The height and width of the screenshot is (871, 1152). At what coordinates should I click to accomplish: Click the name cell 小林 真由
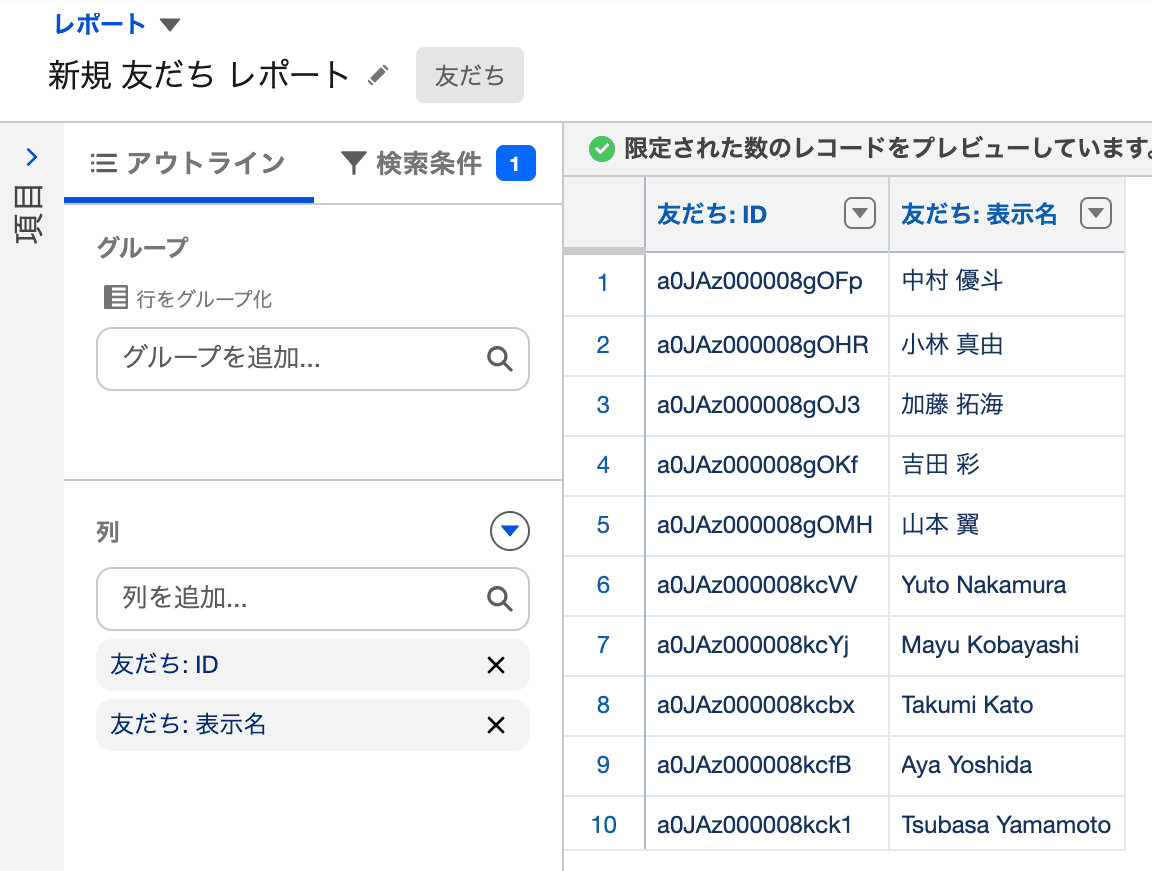(x=1007, y=345)
